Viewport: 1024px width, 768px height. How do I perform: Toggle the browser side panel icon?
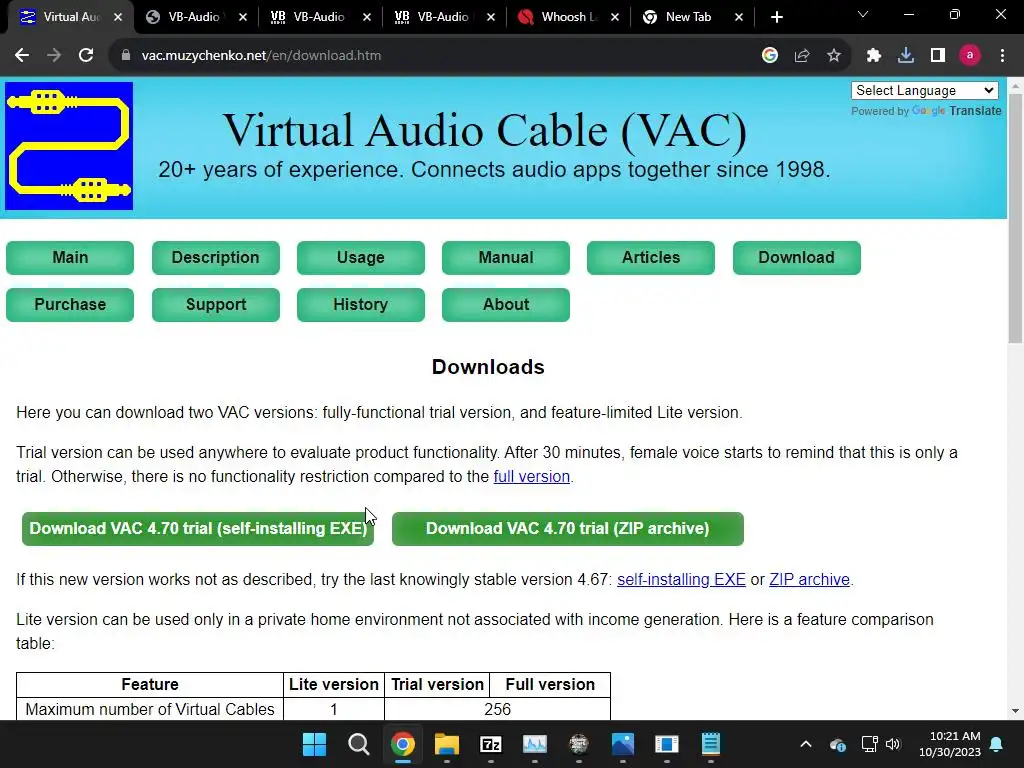click(938, 56)
